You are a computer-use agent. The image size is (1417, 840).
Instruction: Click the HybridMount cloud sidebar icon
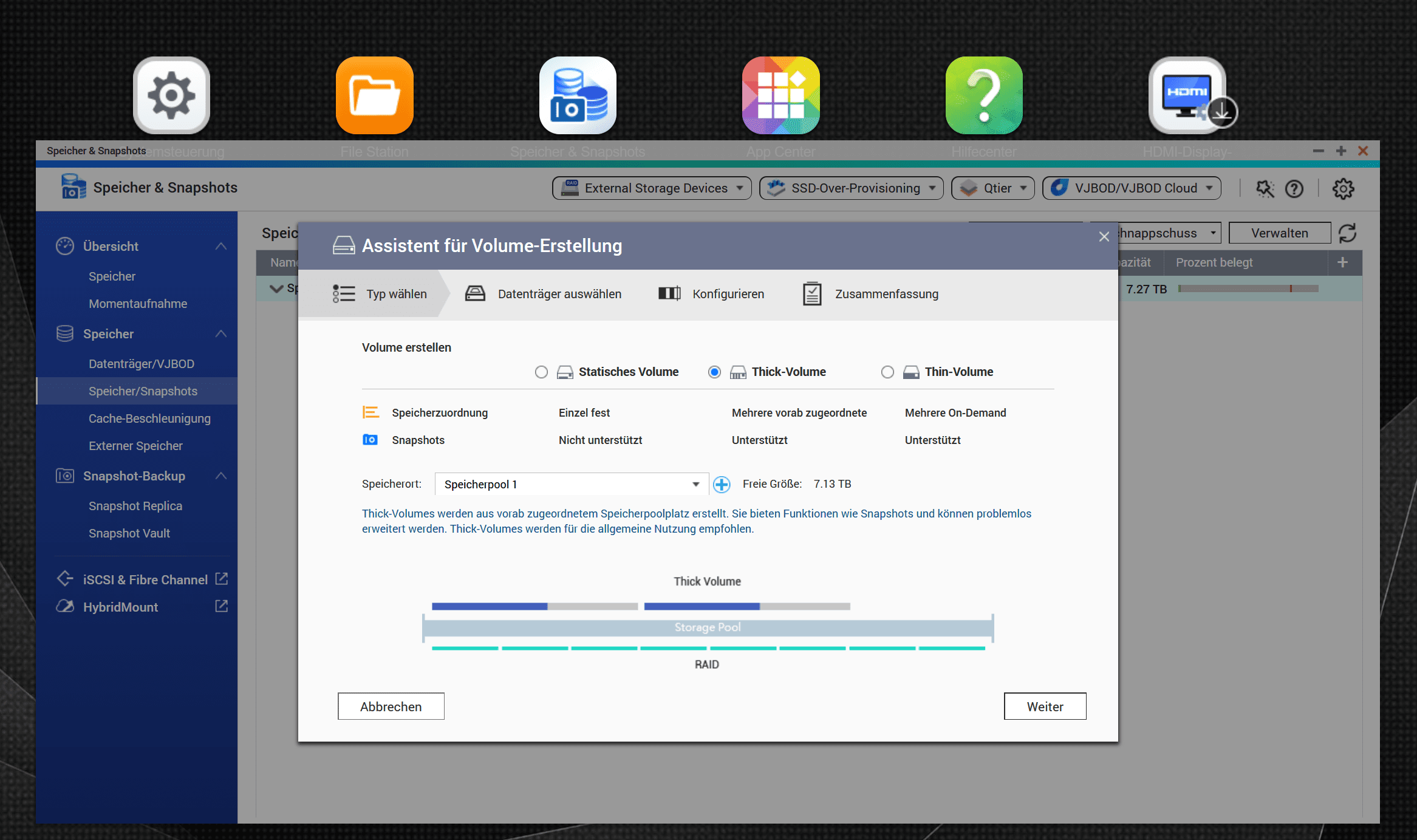(65, 606)
